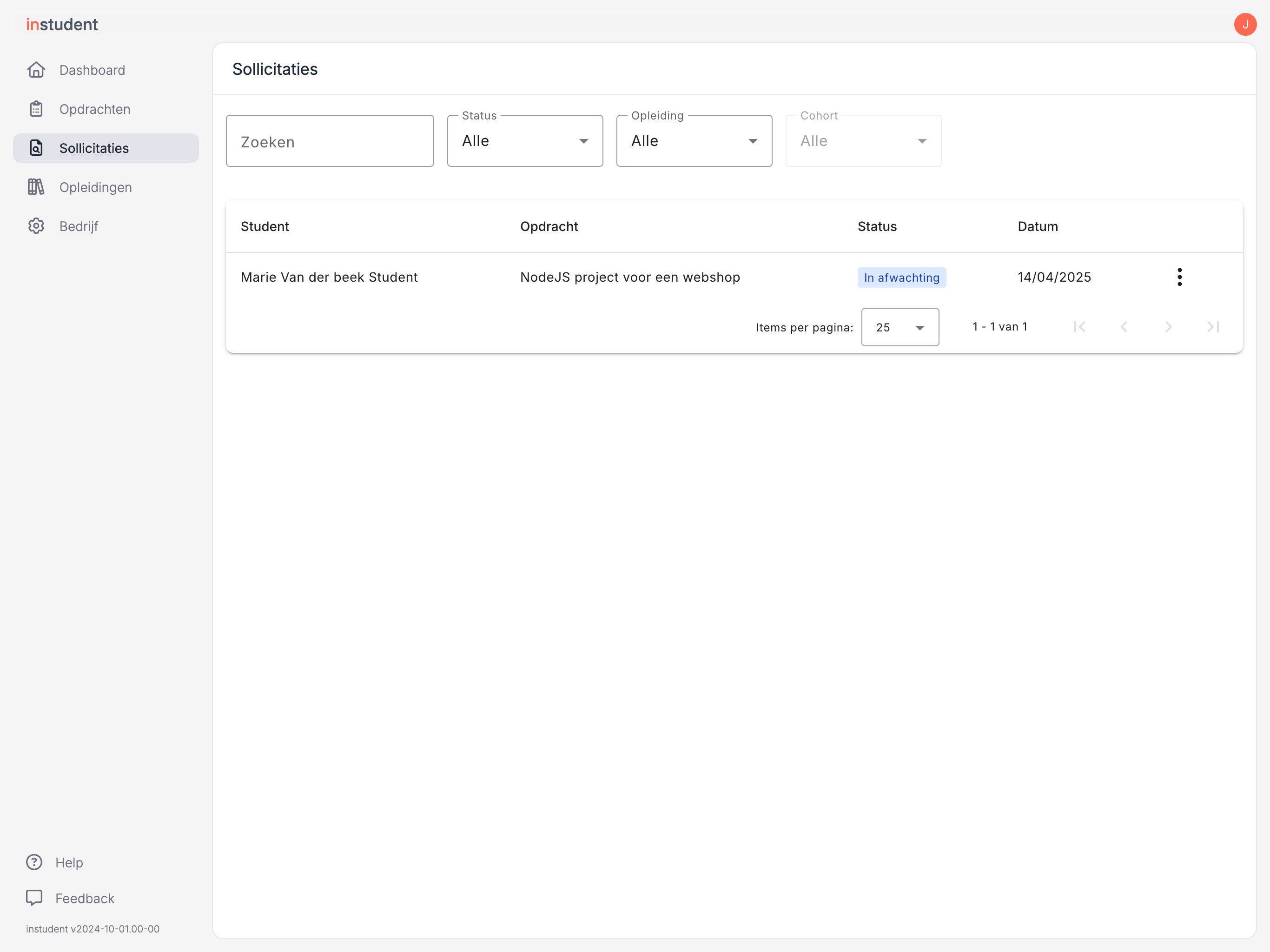
Task: Click the Feedback speech bubble icon
Action: coord(34,898)
